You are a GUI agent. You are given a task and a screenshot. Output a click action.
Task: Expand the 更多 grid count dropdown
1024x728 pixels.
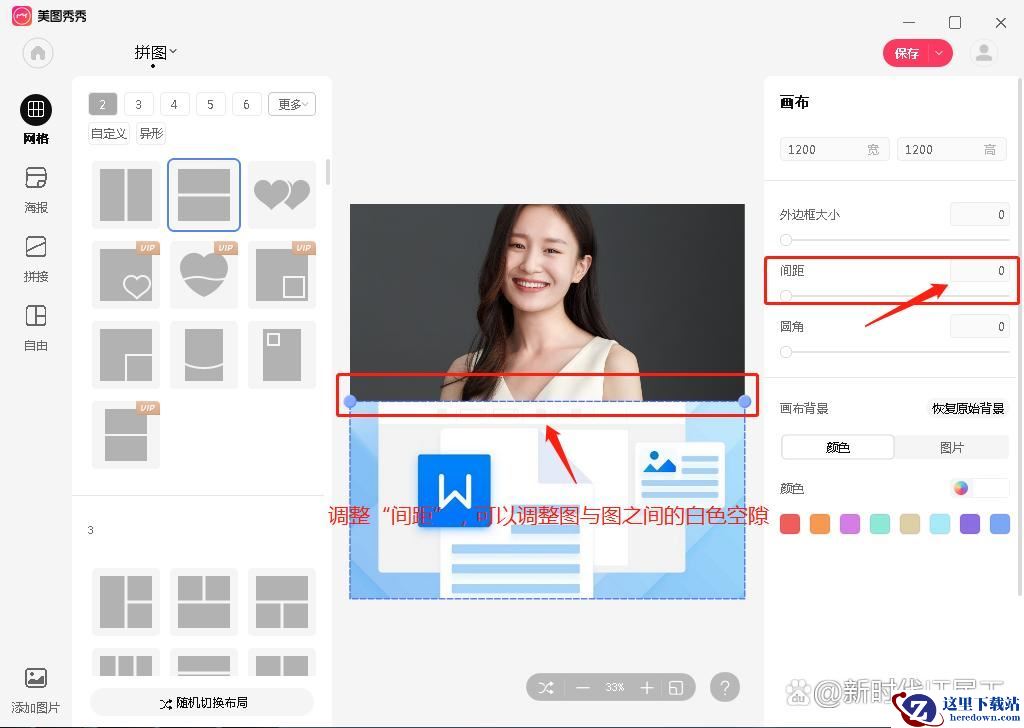[x=292, y=104]
